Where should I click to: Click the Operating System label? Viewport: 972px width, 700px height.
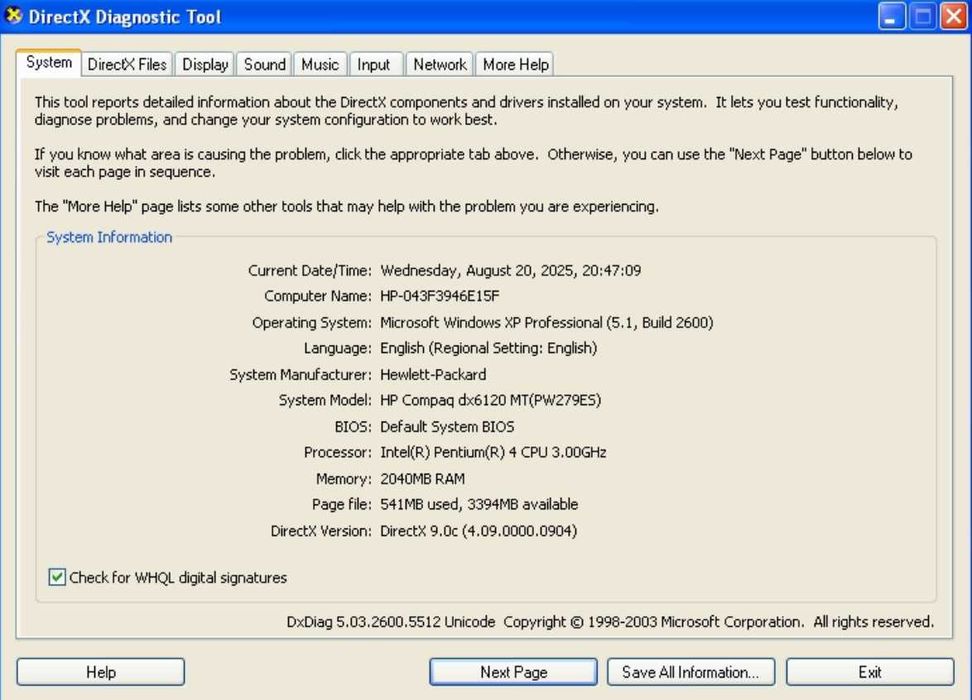click(311, 322)
